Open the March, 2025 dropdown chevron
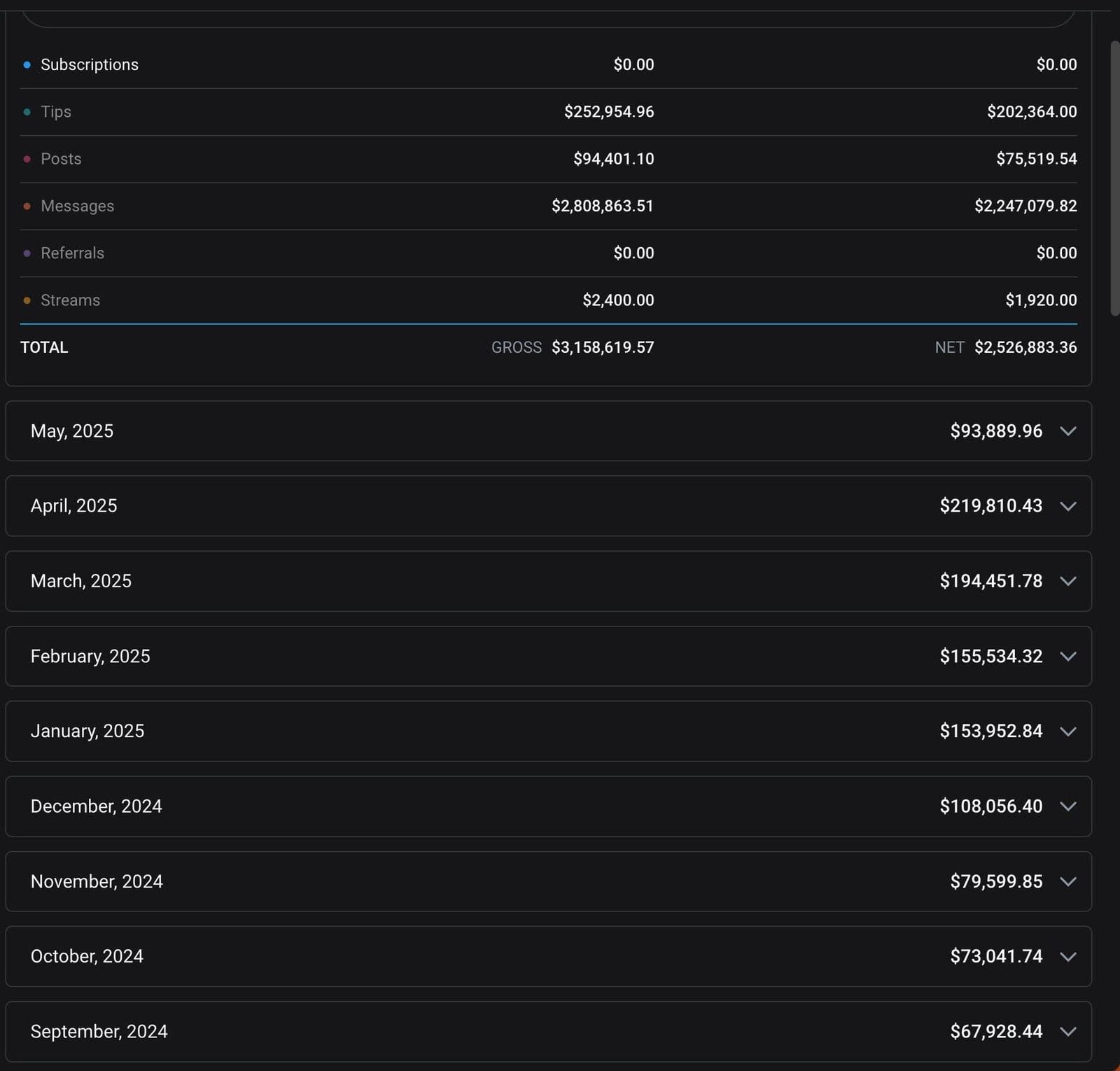1120x1071 pixels. pyautogui.click(x=1067, y=581)
